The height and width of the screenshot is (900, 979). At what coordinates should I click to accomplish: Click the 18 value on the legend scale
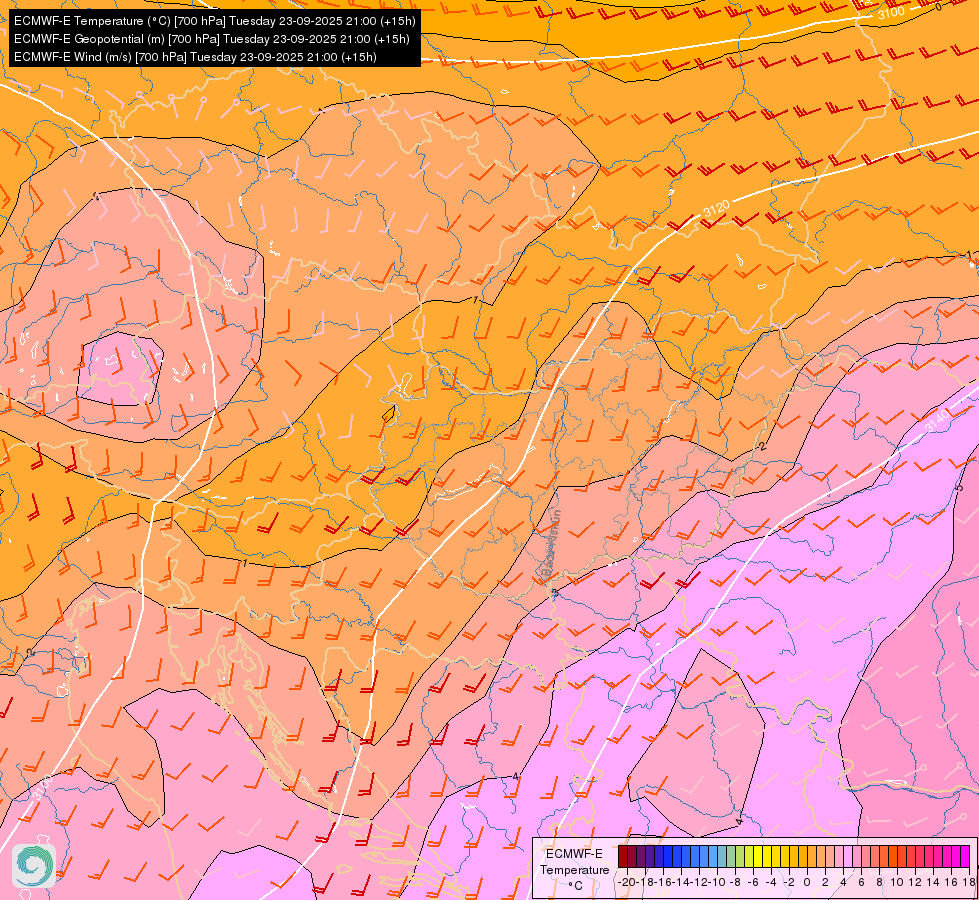pyautogui.click(x=969, y=883)
